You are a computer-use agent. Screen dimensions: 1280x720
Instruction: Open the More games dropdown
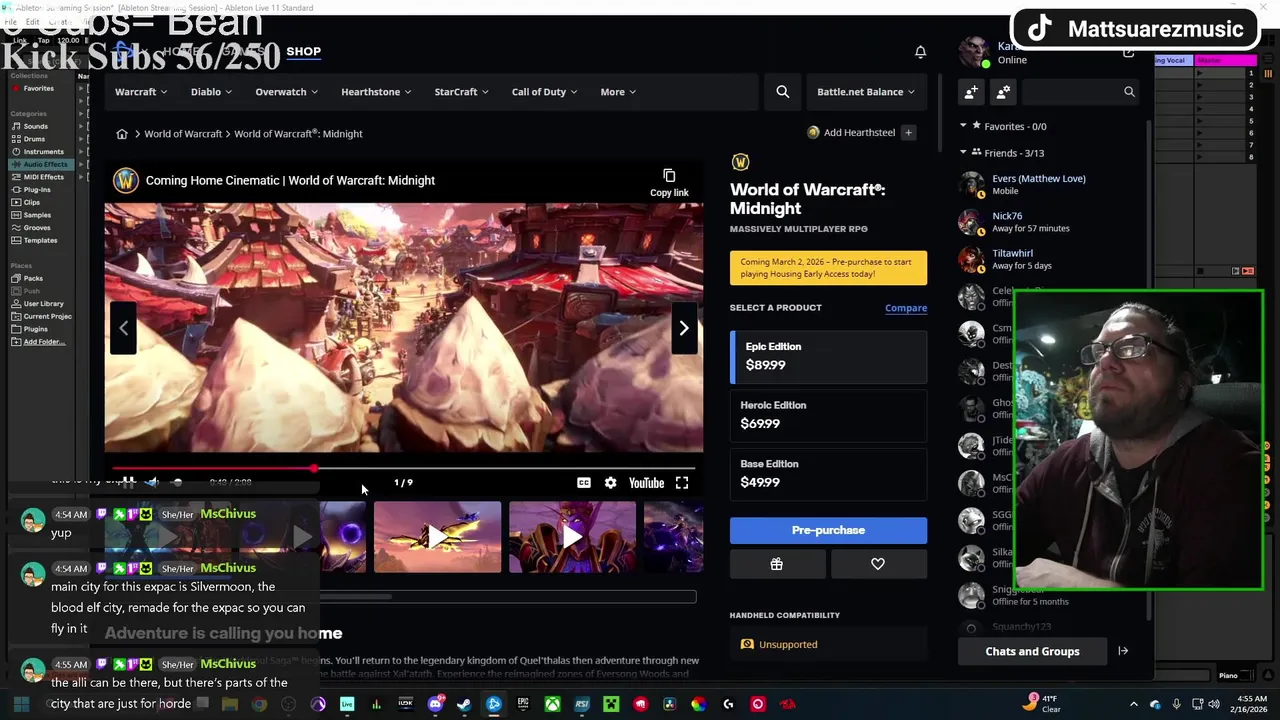[x=618, y=92]
